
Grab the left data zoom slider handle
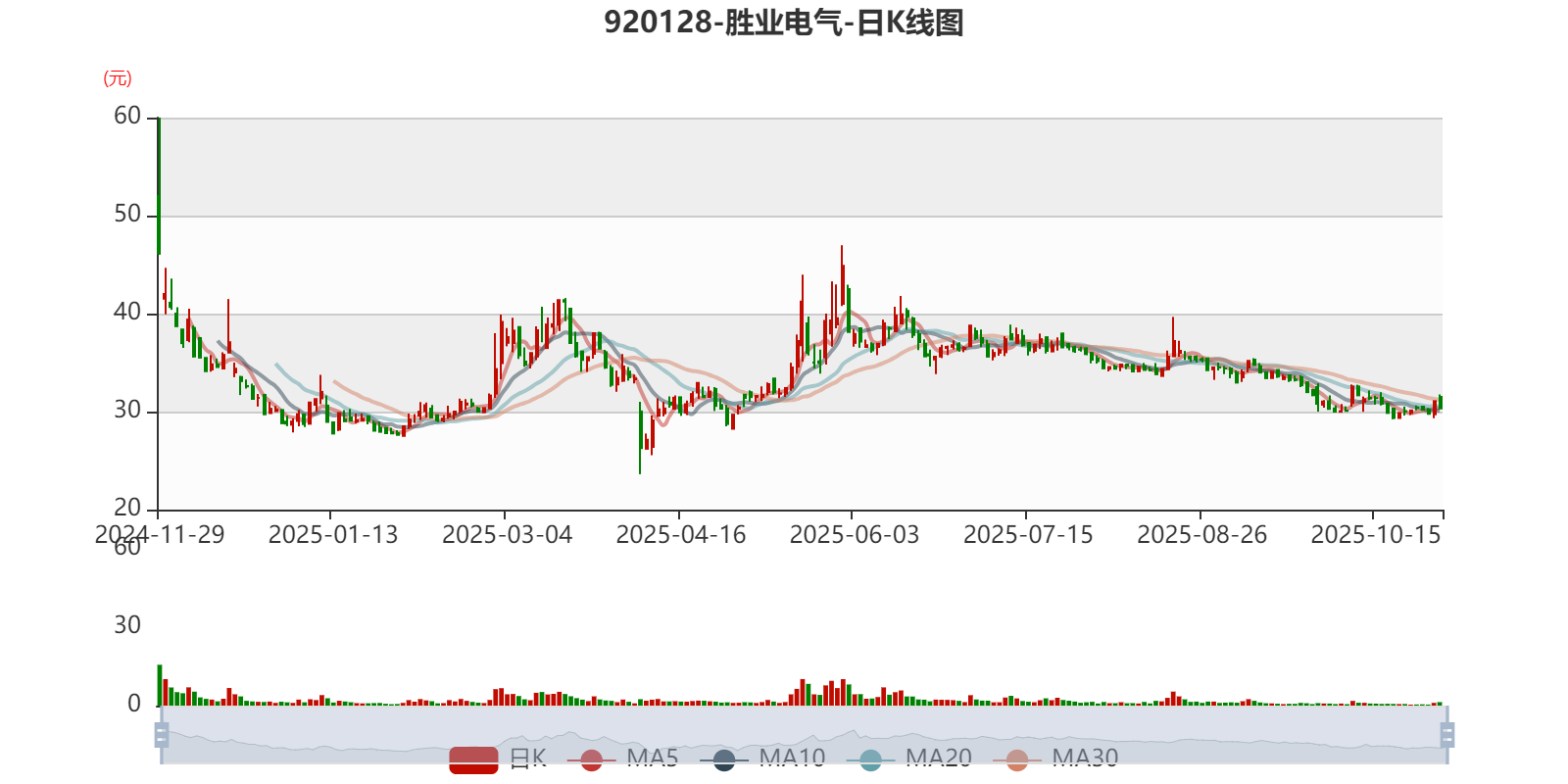click(x=162, y=735)
